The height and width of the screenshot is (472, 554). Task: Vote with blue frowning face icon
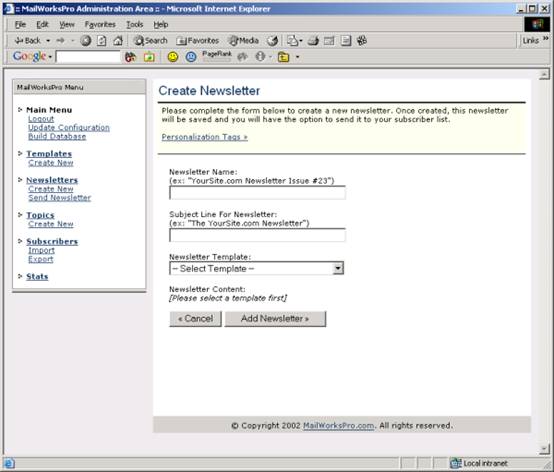tap(191, 57)
